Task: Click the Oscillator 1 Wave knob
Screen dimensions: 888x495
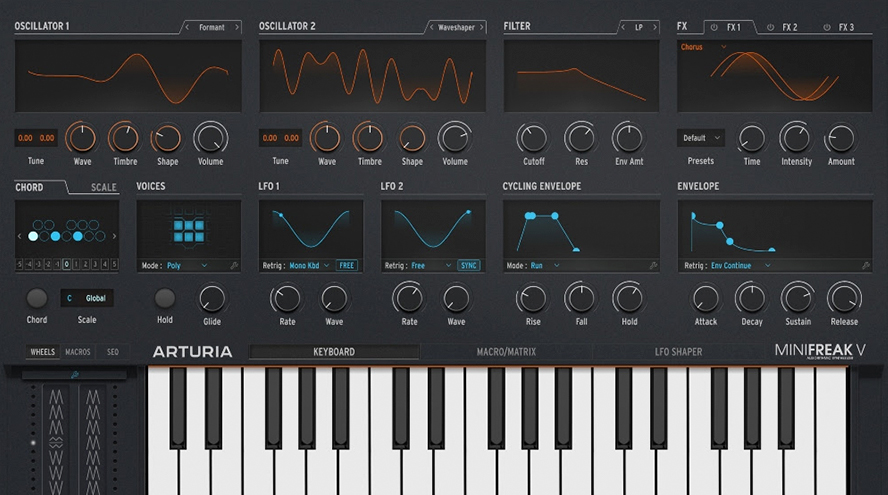Action: (x=82, y=138)
